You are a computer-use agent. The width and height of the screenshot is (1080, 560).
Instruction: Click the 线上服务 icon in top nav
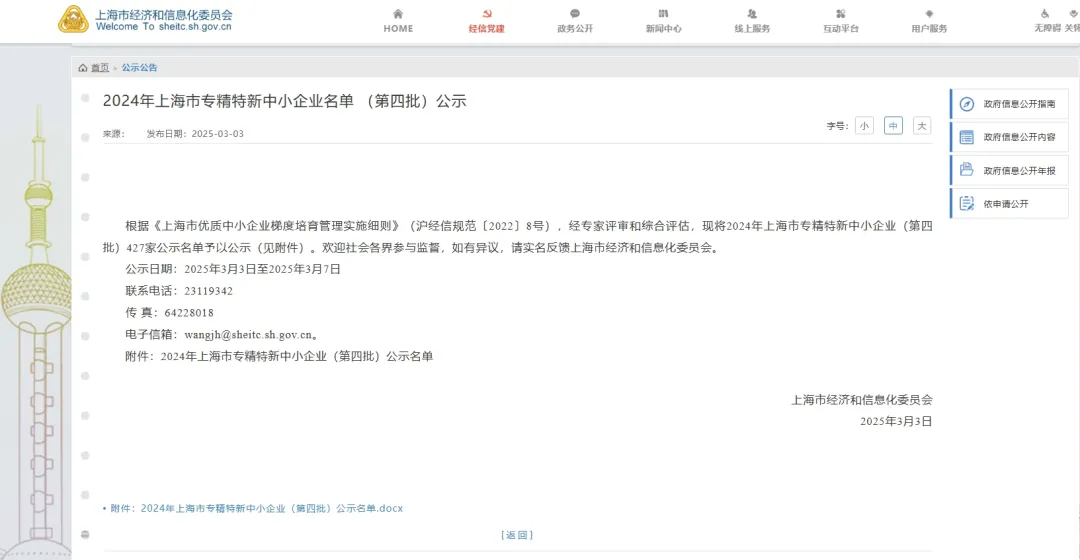[x=752, y=14]
